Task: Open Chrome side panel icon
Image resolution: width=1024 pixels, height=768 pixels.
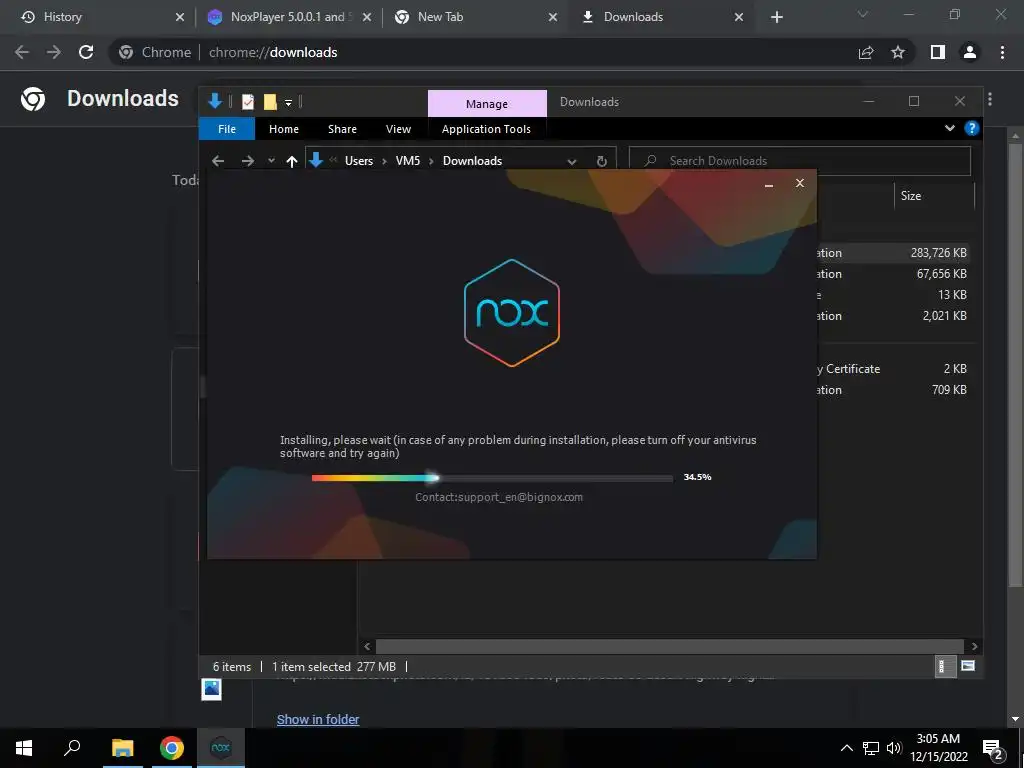Action: click(x=938, y=52)
